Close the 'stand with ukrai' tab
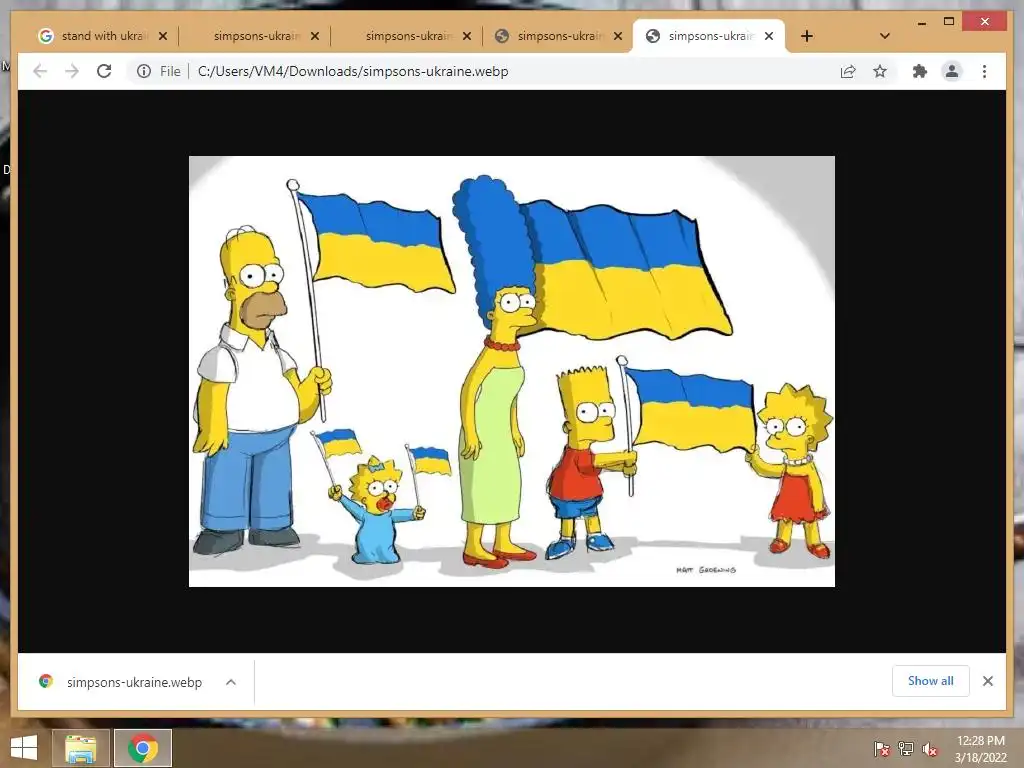 click(x=163, y=36)
